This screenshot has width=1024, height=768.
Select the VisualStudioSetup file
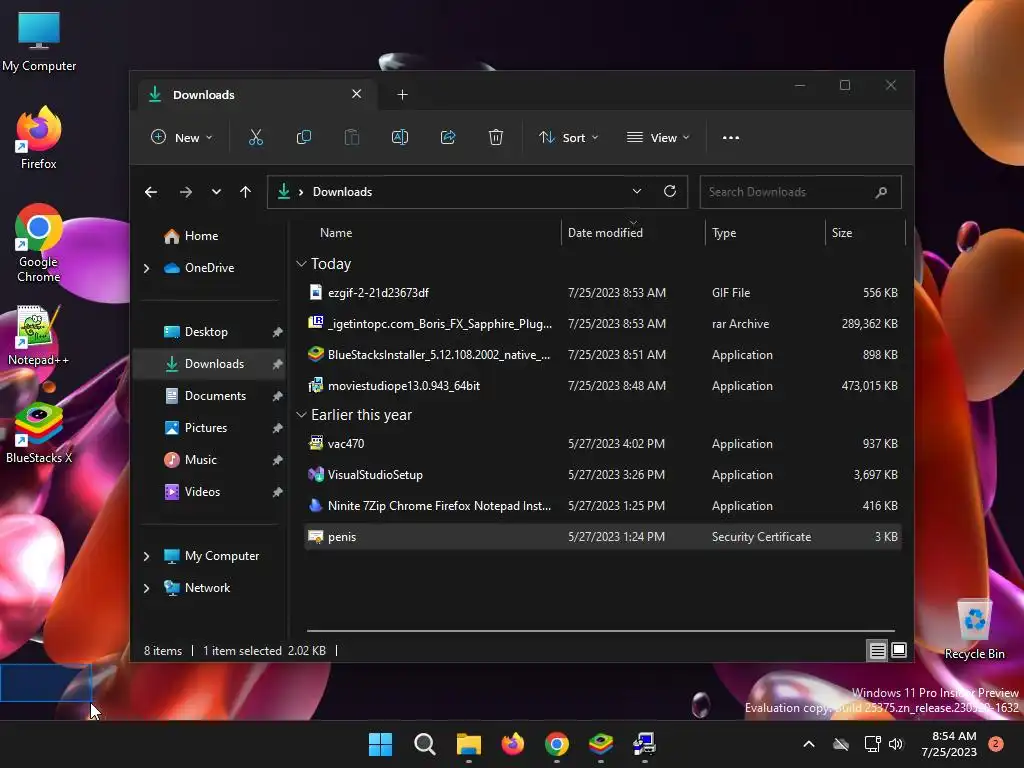pyautogui.click(x=603, y=475)
